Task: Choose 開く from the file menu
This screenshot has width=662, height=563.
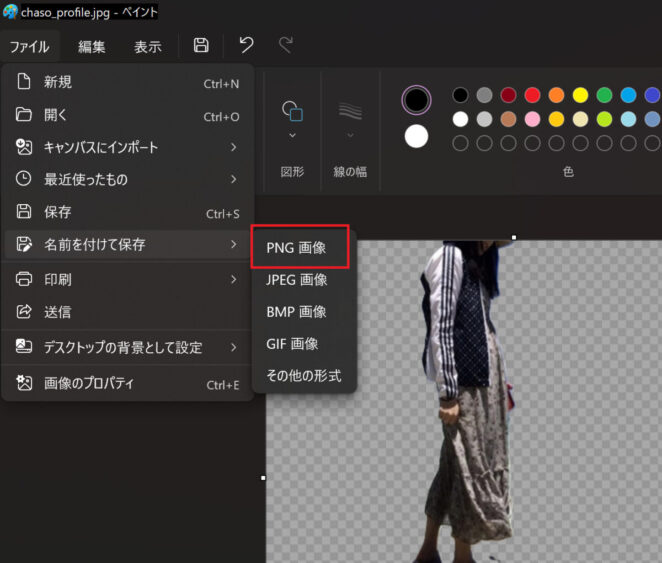Action: (128, 115)
